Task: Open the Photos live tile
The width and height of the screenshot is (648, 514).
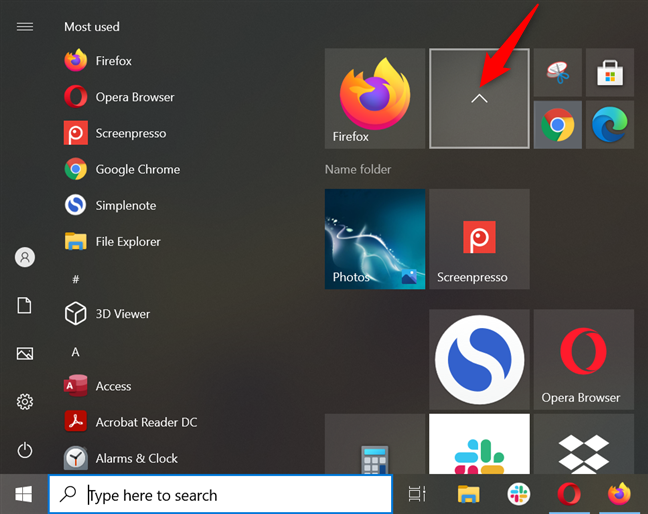Action: click(375, 239)
